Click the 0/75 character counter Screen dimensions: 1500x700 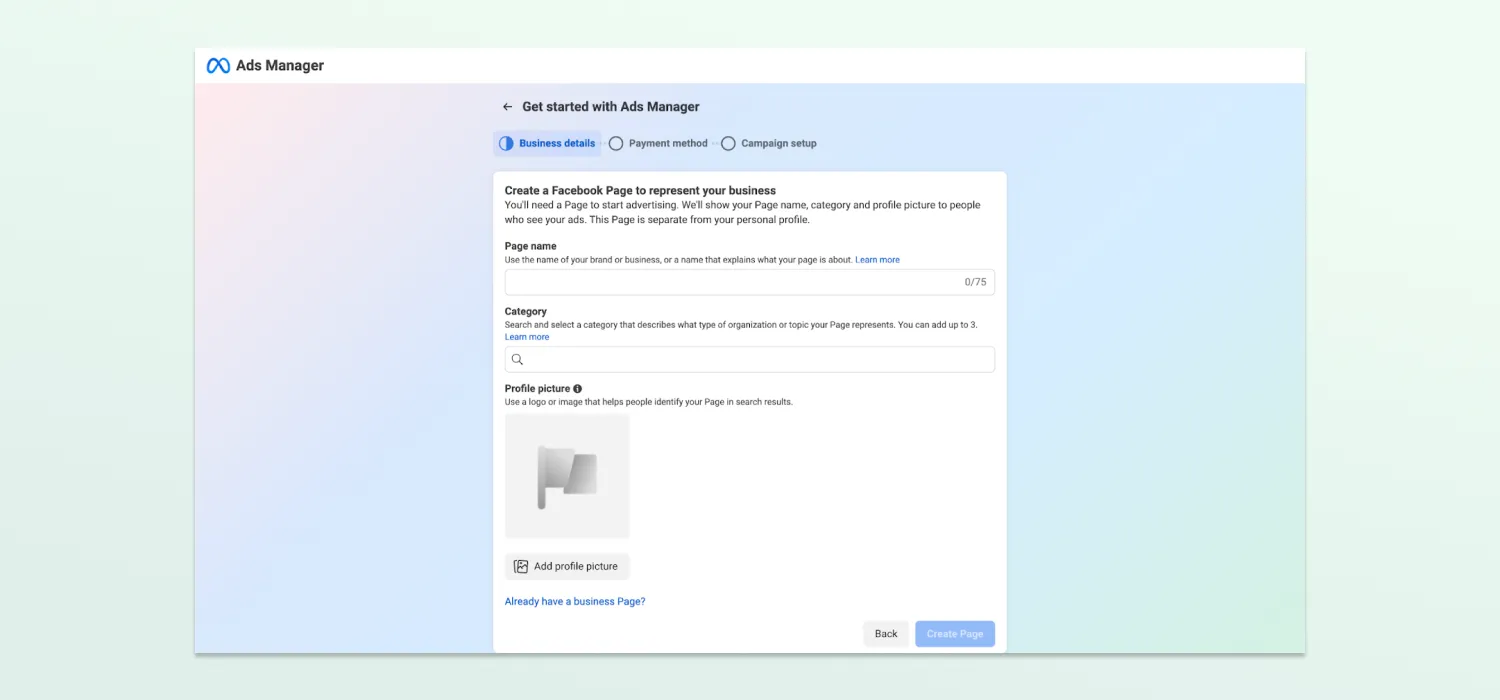[x=975, y=282]
